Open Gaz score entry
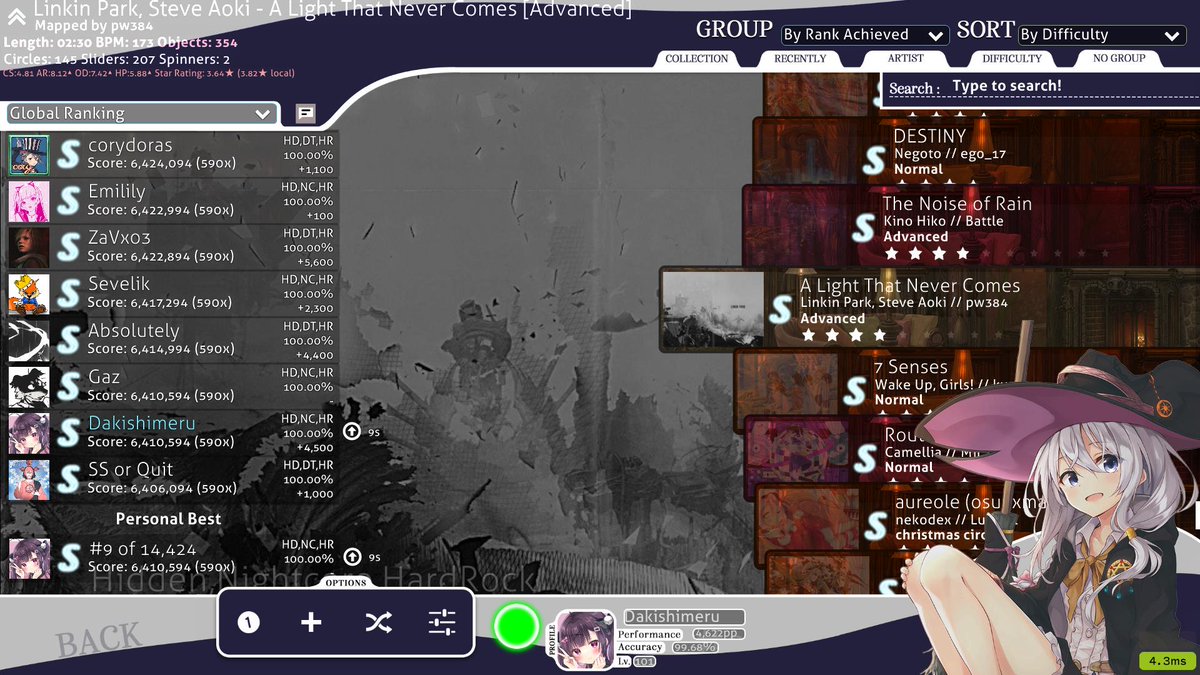Image resolution: width=1200 pixels, height=675 pixels. click(x=171, y=386)
